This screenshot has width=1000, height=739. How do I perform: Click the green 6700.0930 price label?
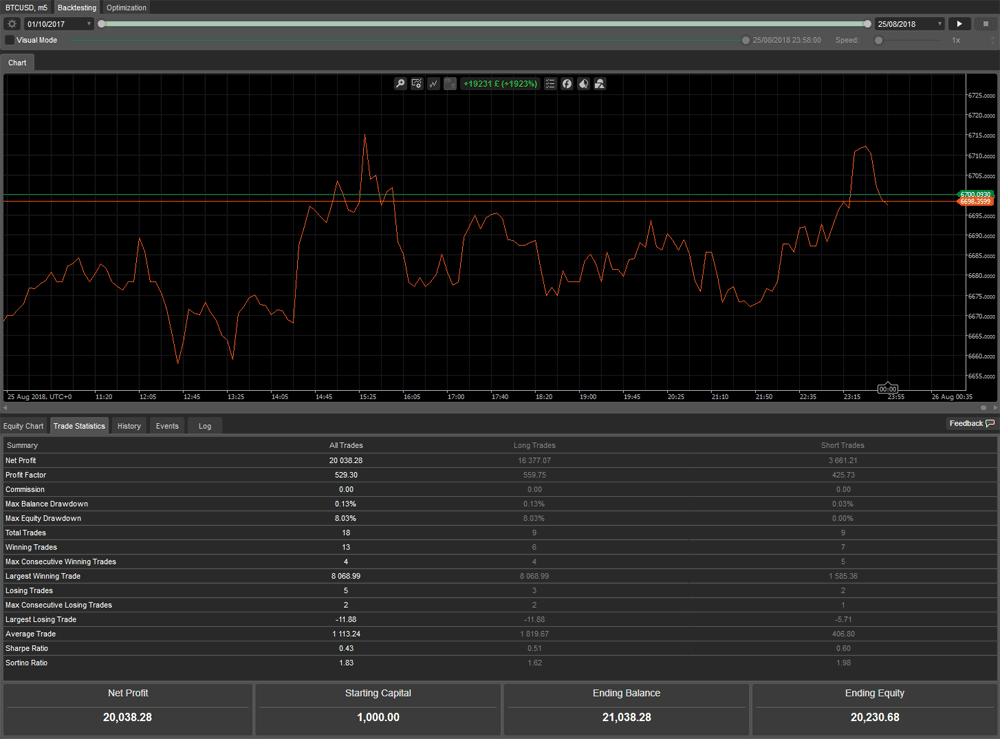[976, 194]
